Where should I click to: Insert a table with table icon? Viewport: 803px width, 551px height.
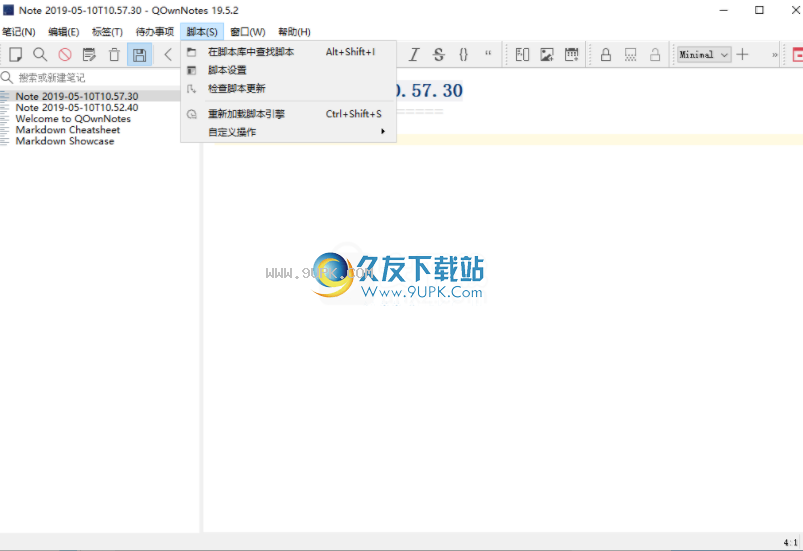click(x=572, y=54)
